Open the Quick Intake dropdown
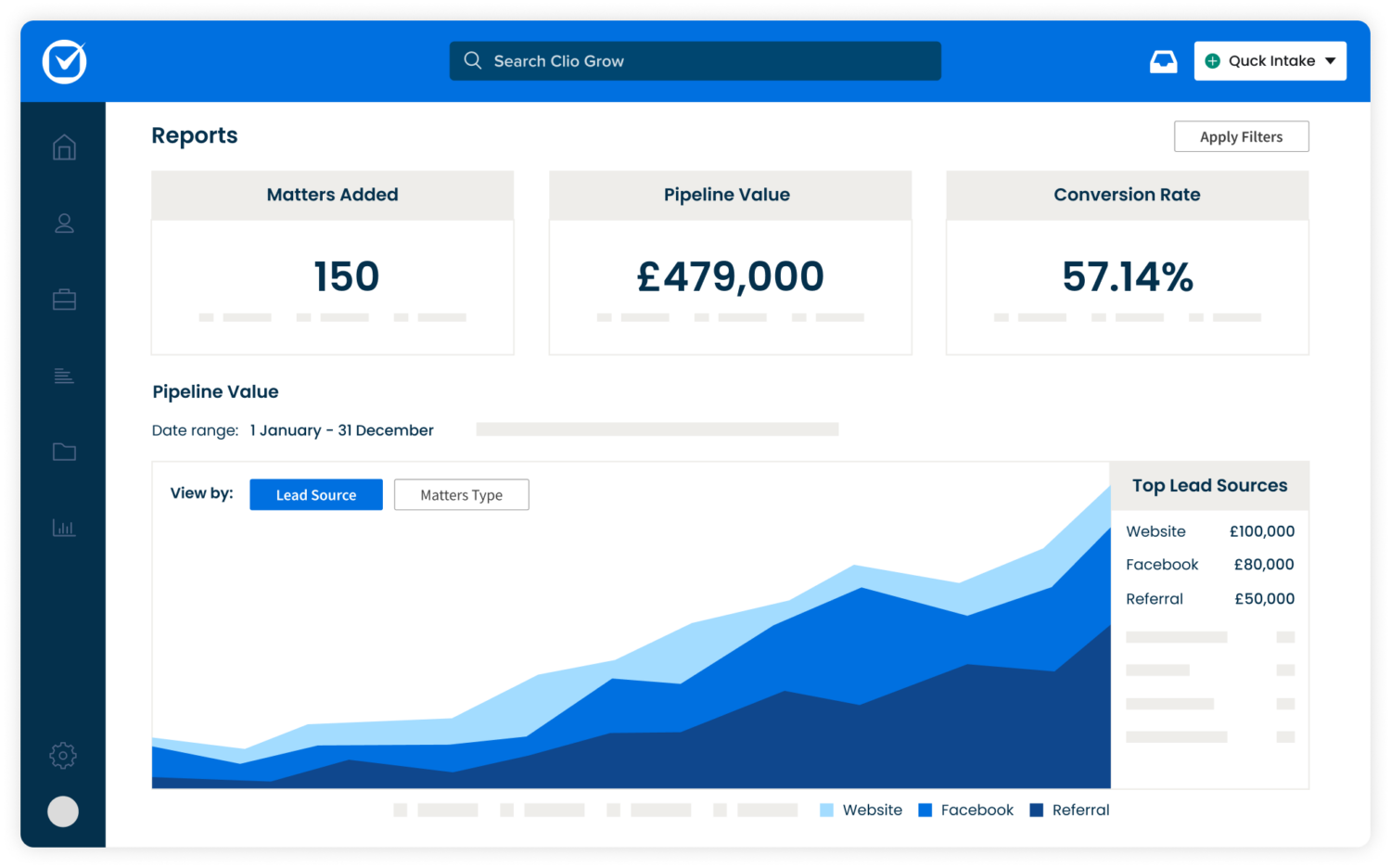The height and width of the screenshot is (868, 1391). 1270,60
